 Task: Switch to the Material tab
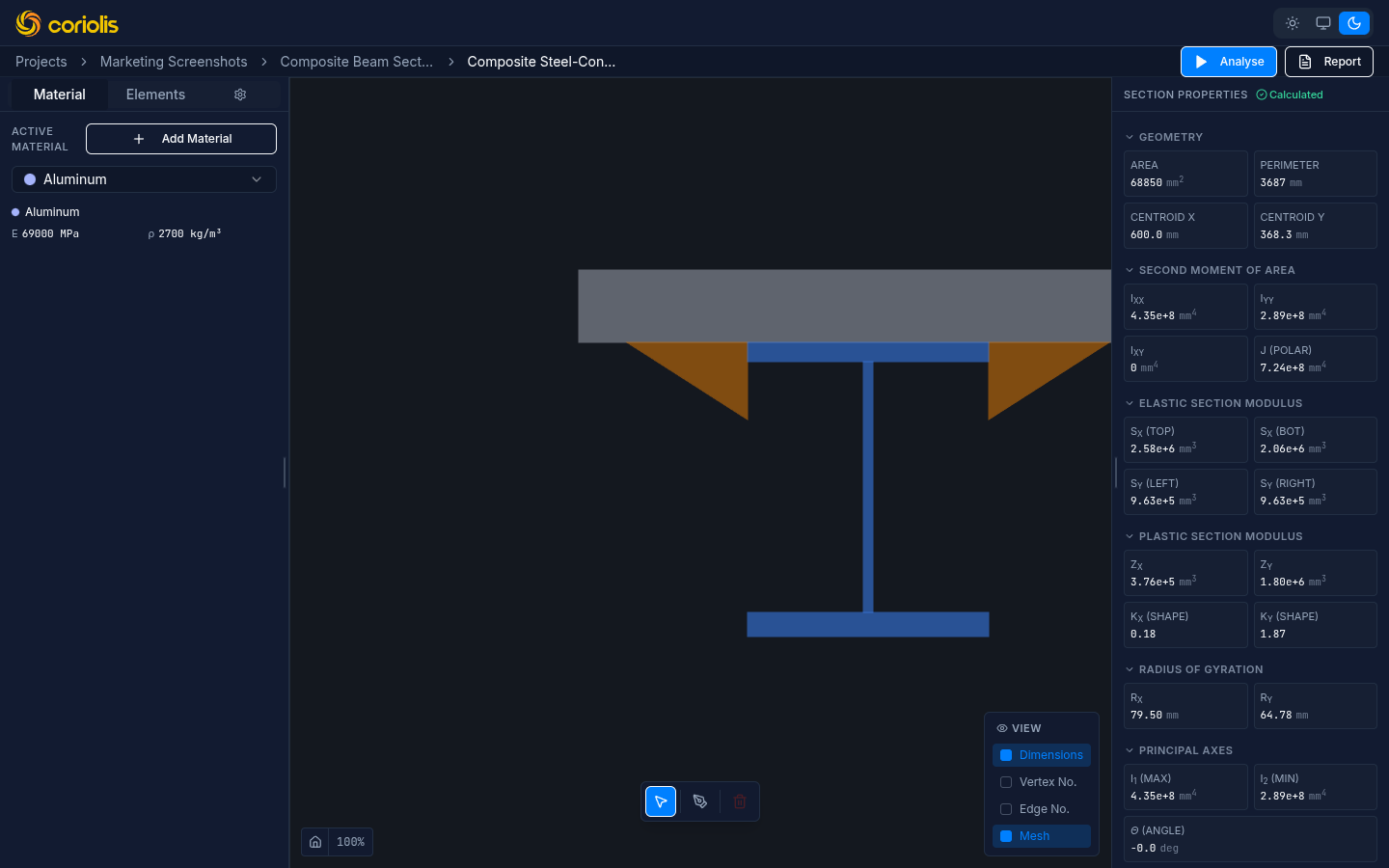click(59, 95)
